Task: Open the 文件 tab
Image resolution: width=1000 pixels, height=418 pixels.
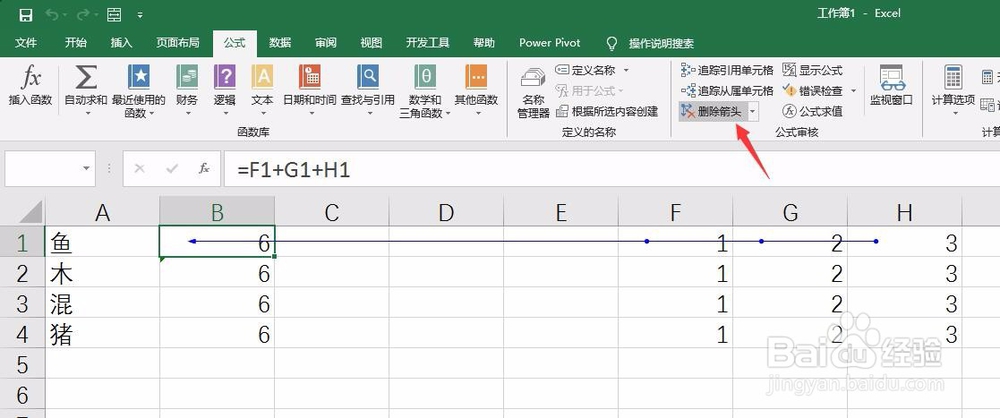Action: [26, 43]
